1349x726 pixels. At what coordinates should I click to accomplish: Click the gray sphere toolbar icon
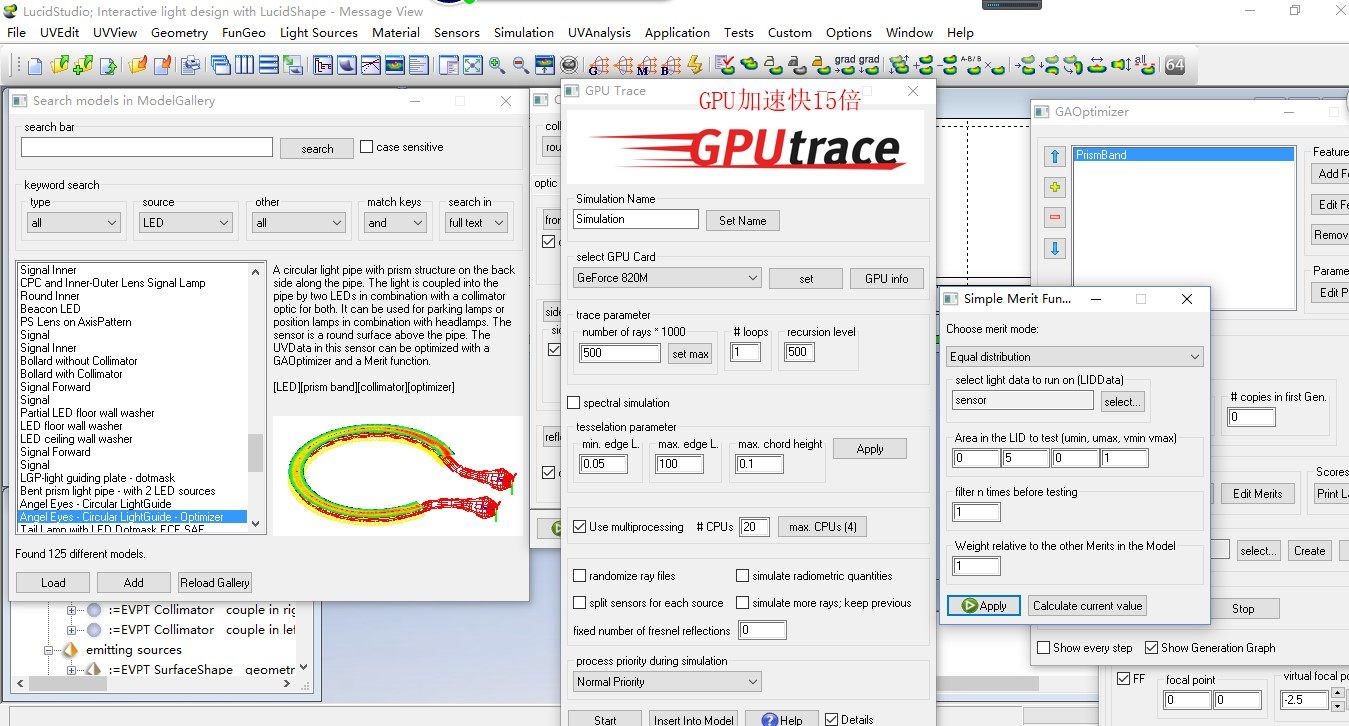(x=569, y=66)
